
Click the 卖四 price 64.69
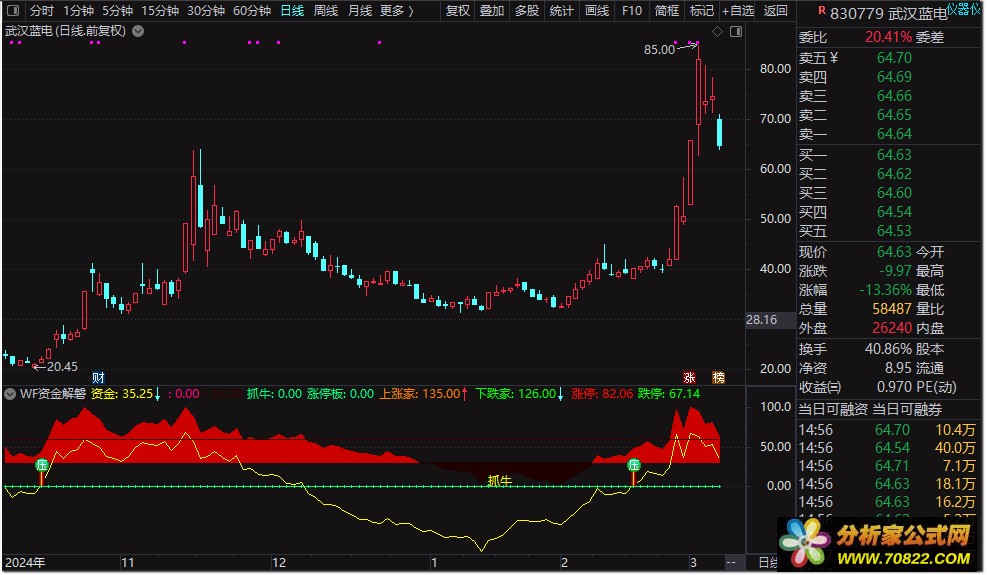[x=894, y=77]
